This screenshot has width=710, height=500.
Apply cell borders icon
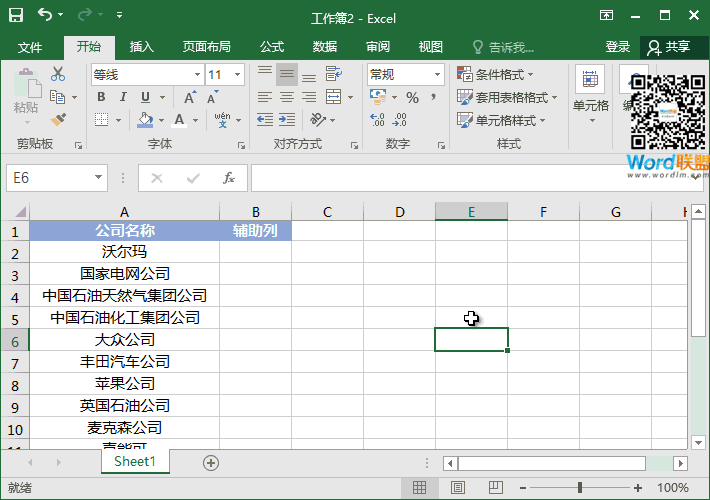(102, 120)
